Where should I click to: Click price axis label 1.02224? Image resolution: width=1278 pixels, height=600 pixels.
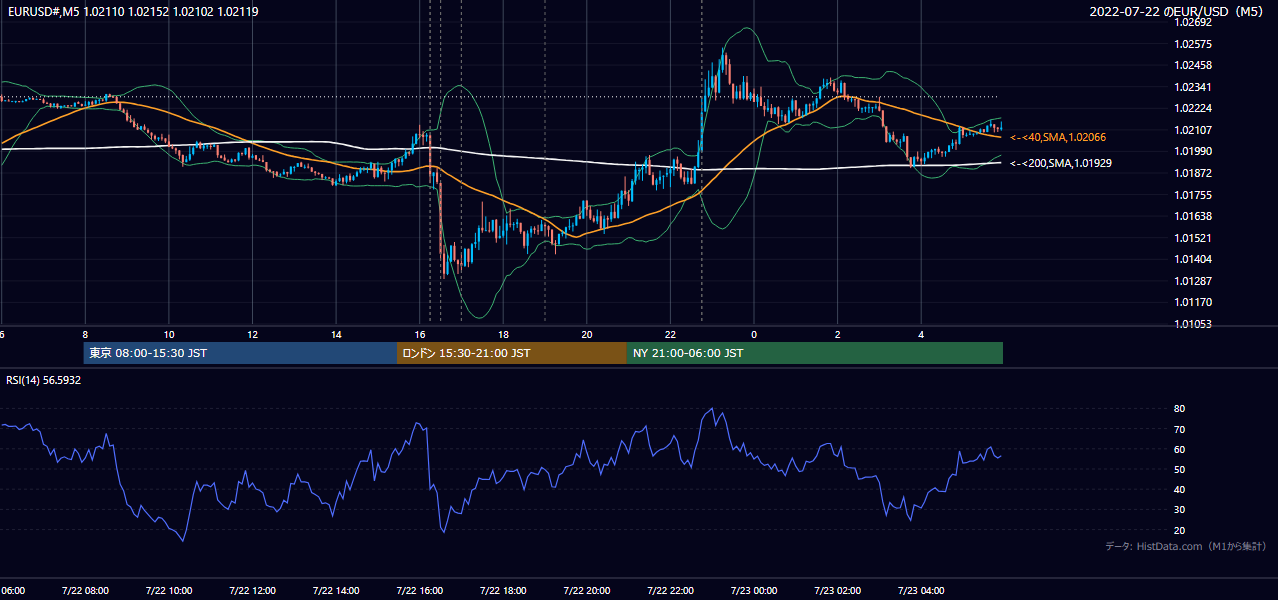[1192, 109]
